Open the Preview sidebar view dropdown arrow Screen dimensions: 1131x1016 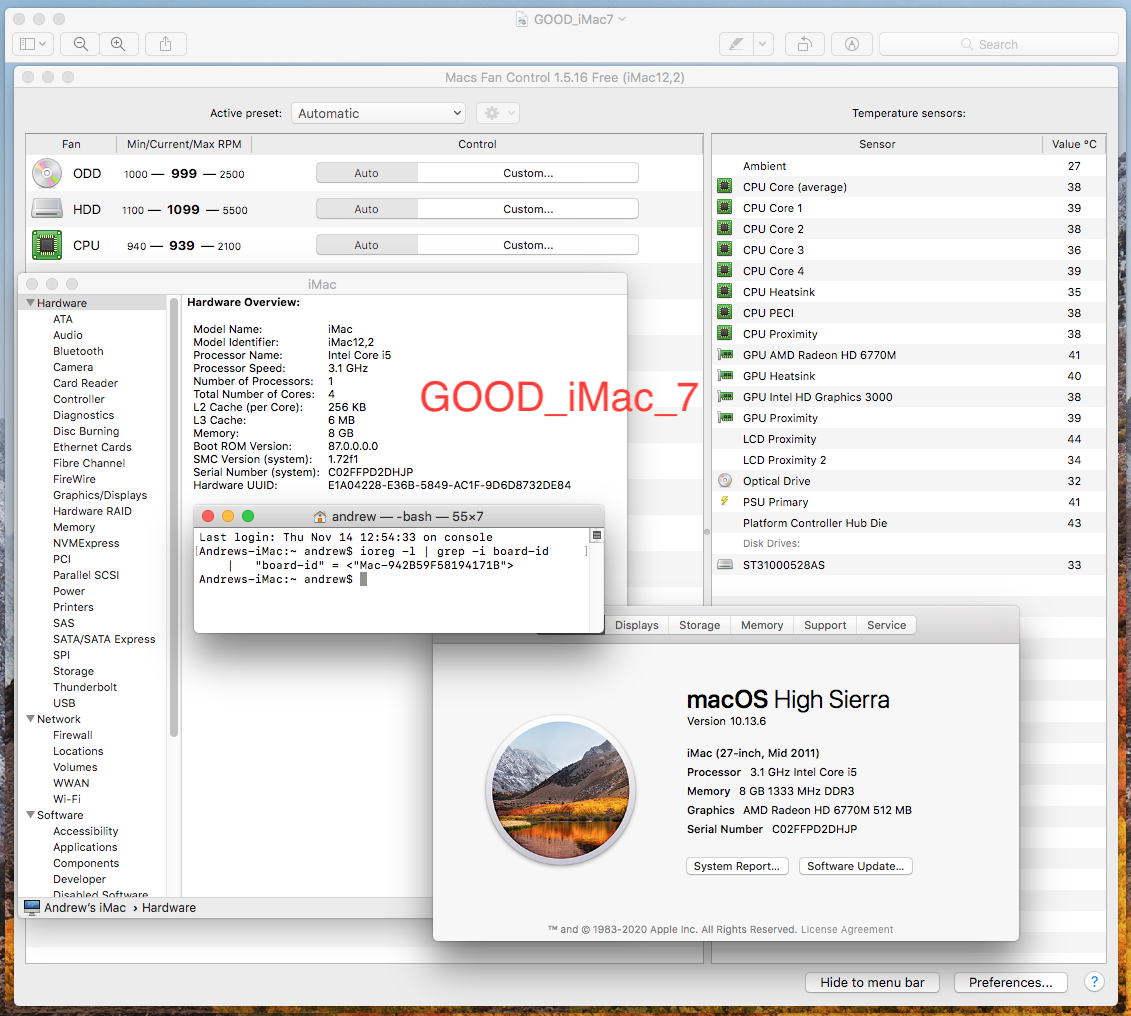point(44,44)
